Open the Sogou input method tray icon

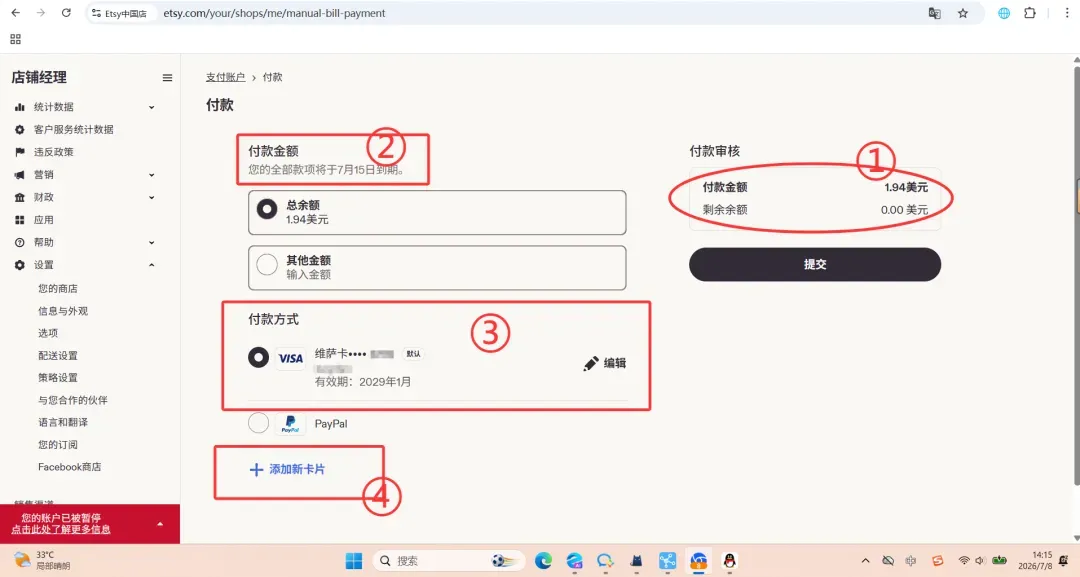pos(937,561)
